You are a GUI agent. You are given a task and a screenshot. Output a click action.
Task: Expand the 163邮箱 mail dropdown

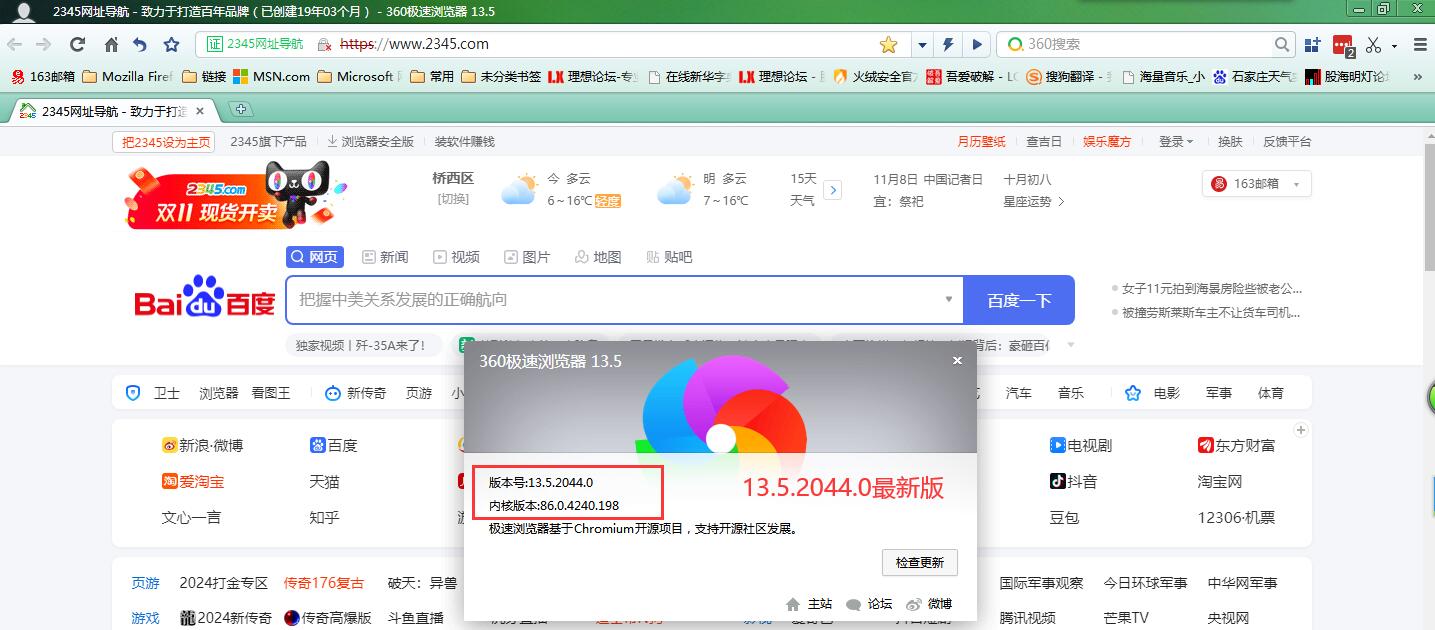[1297, 184]
